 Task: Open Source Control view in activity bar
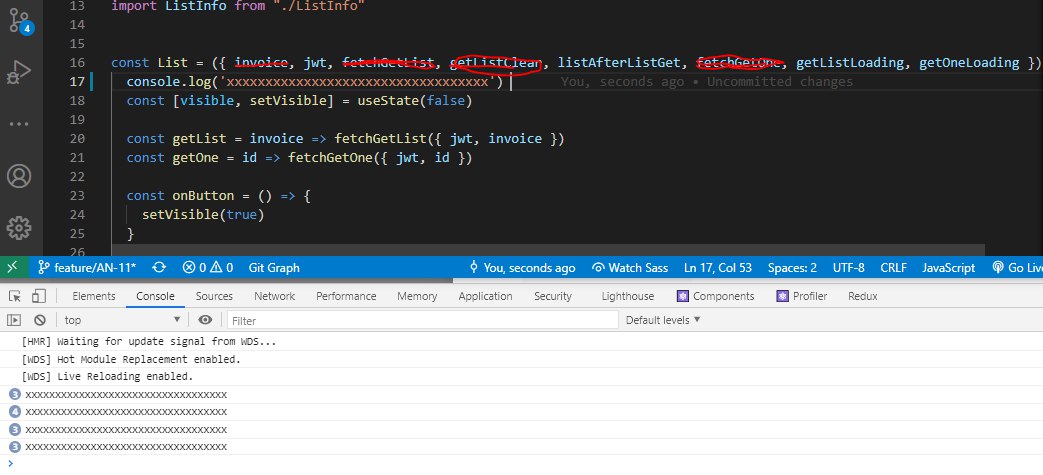19,21
